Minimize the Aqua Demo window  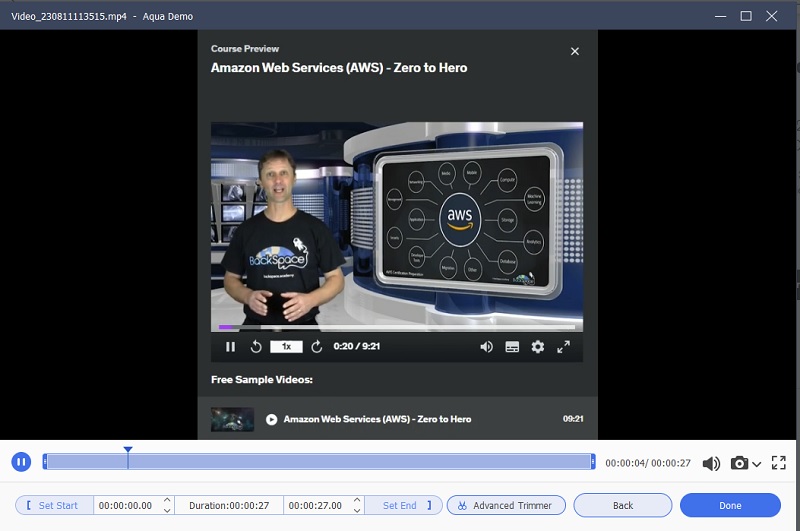point(720,16)
